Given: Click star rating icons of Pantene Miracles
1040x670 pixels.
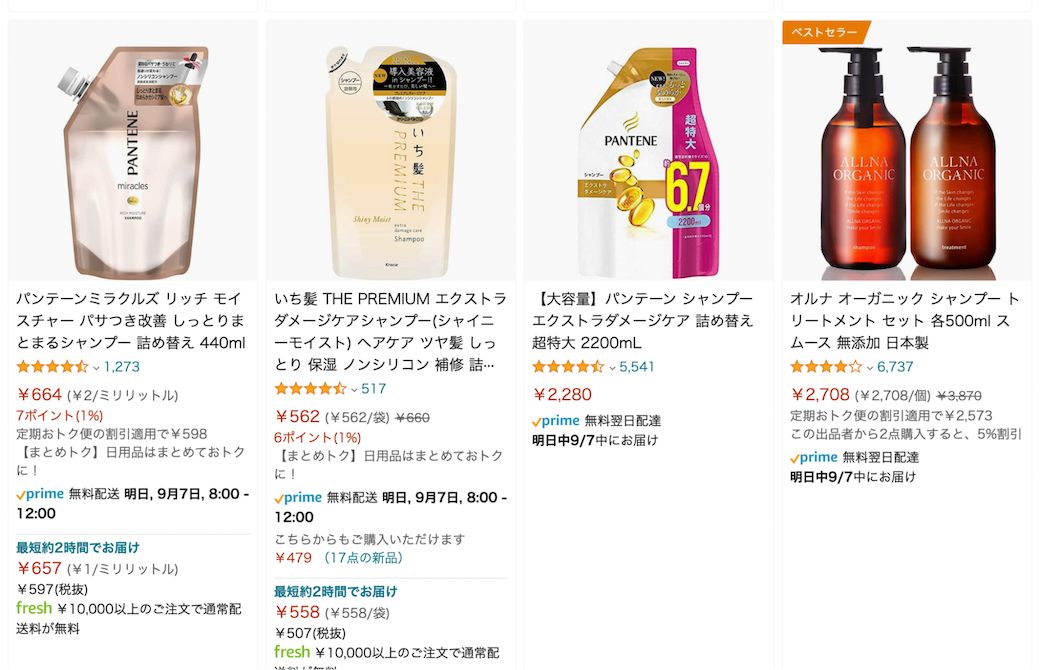Looking at the screenshot, I should pos(52,367).
